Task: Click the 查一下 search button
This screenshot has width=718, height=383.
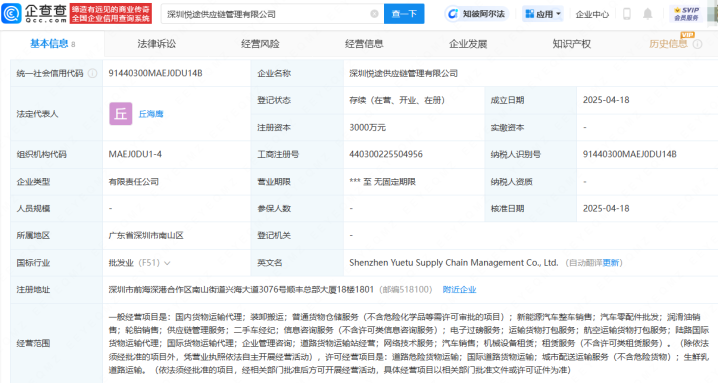Action: coord(404,14)
